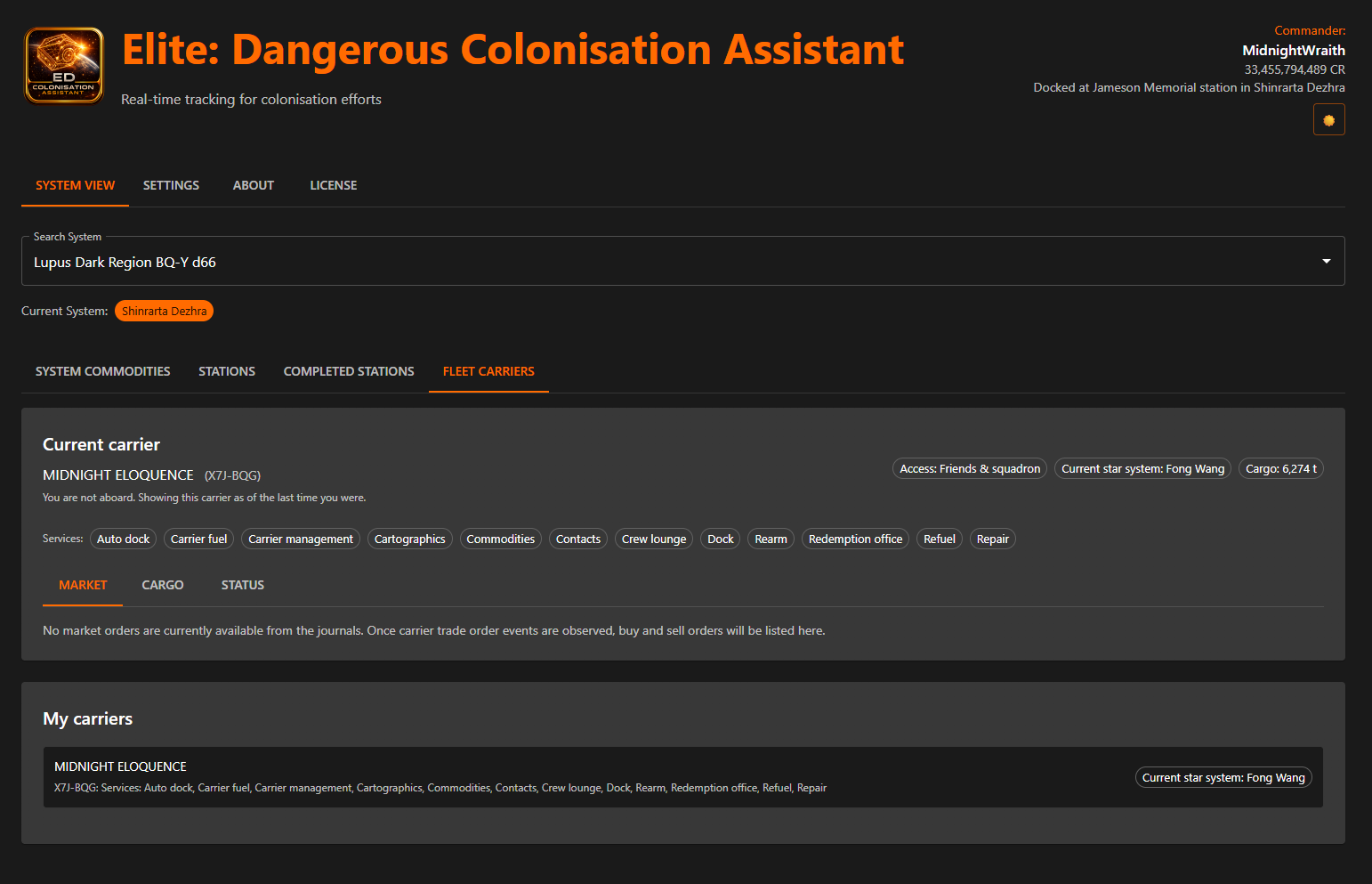
Task: Select the Stations tab
Action: tap(227, 371)
